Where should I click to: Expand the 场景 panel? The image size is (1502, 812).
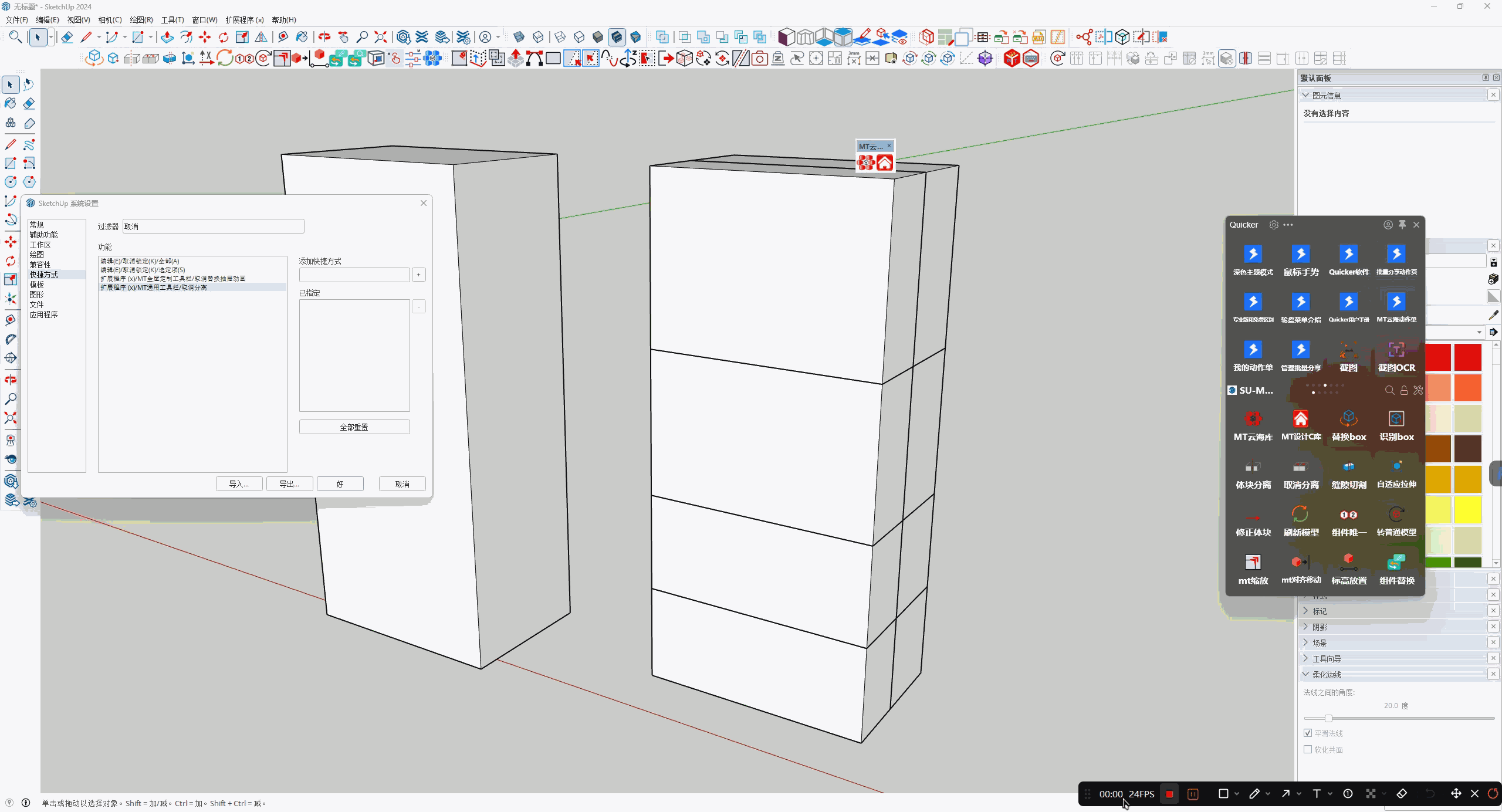[x=1306, y=642]
